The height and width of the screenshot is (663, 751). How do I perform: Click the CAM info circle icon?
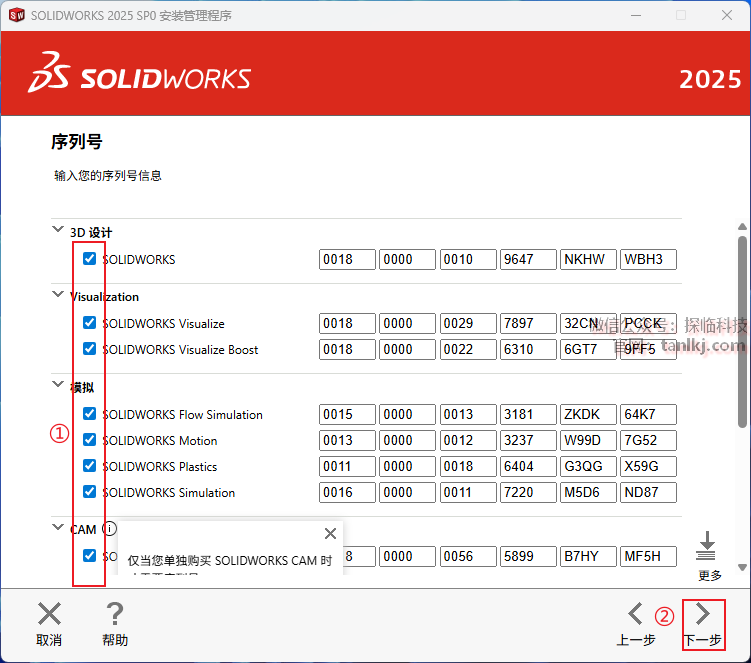pyautogui.click(x=109, y=529)
